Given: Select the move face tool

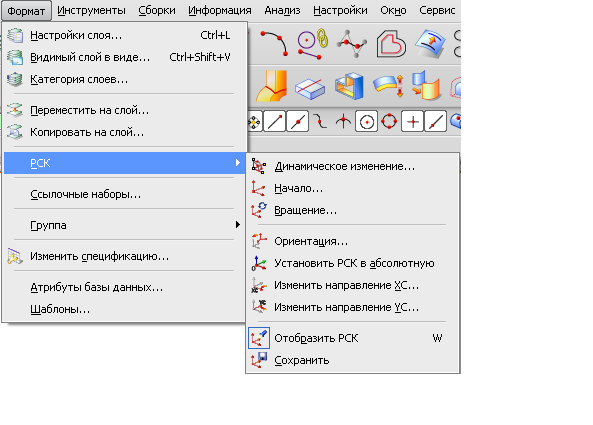Looking at the screenshot, I should coord(427,85).
